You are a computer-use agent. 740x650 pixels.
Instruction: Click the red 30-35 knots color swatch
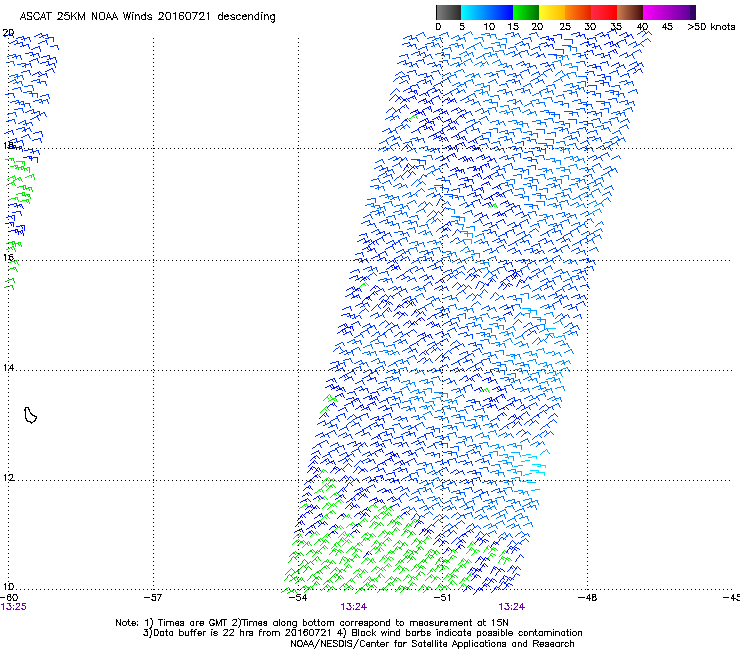pos(604,12)
